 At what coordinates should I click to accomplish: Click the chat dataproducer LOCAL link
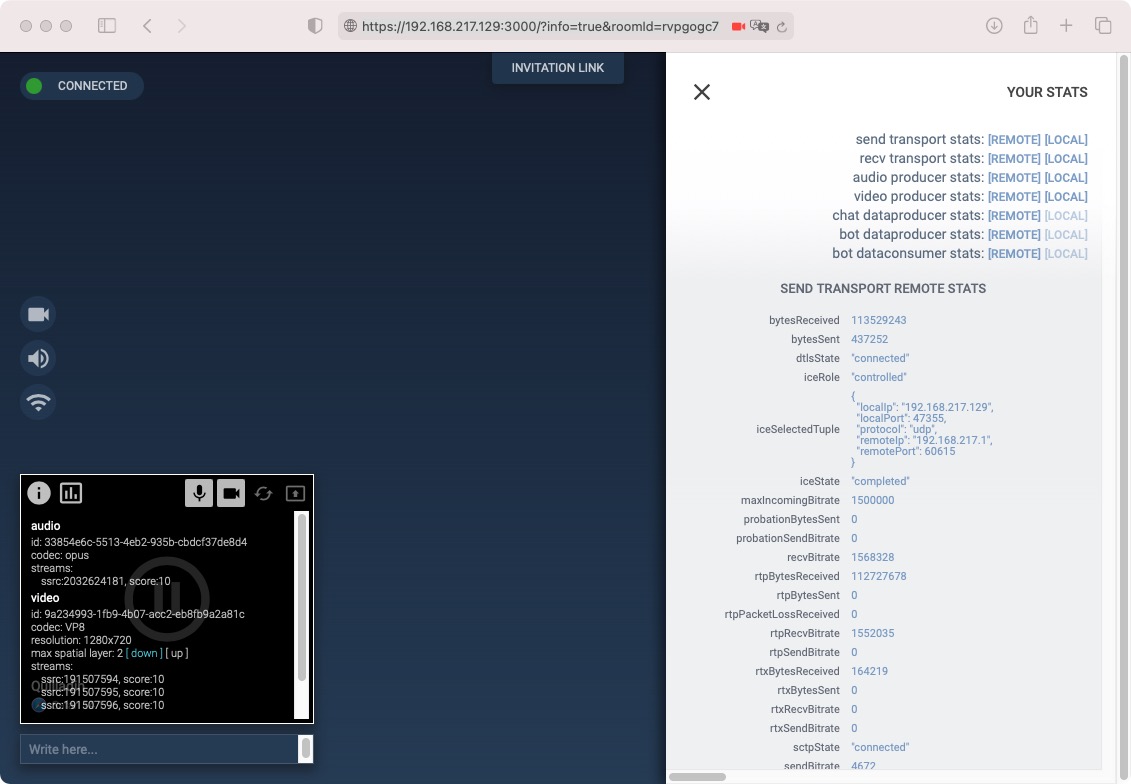click(x=1066, y=216)
